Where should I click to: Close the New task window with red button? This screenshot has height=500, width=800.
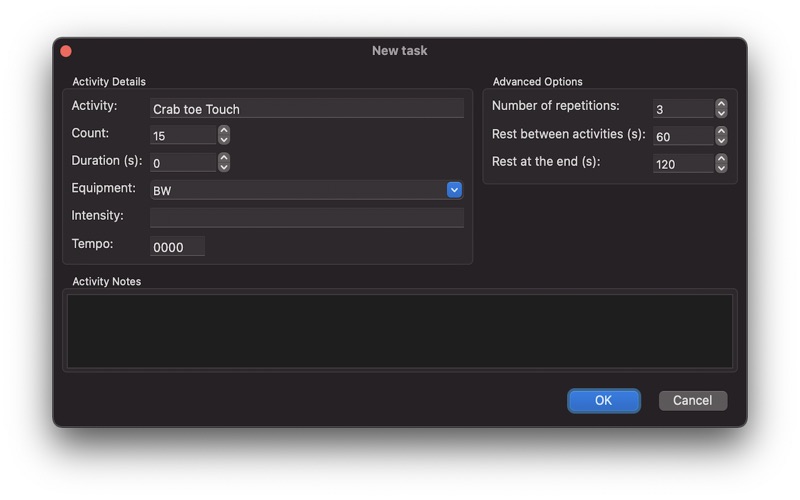(x=66, y=51)
